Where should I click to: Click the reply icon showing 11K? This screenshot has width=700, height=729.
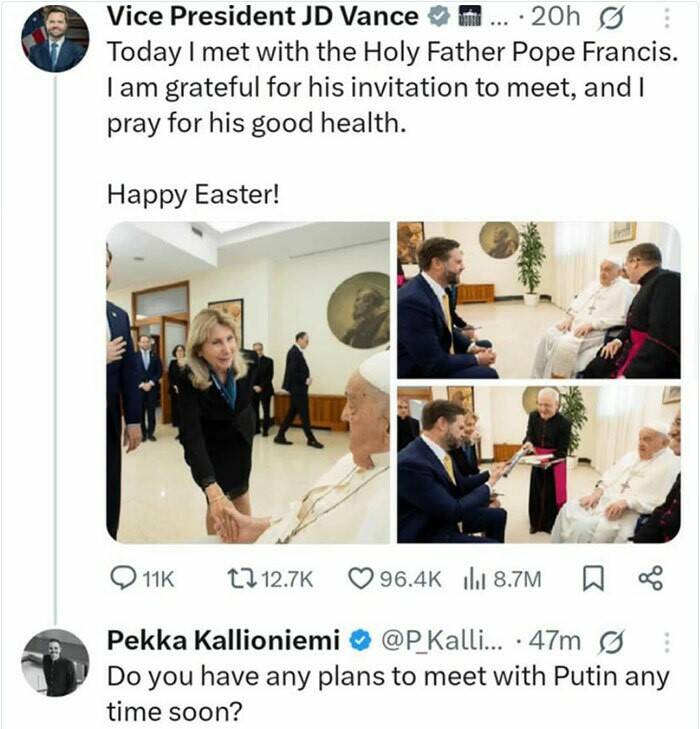121,578
